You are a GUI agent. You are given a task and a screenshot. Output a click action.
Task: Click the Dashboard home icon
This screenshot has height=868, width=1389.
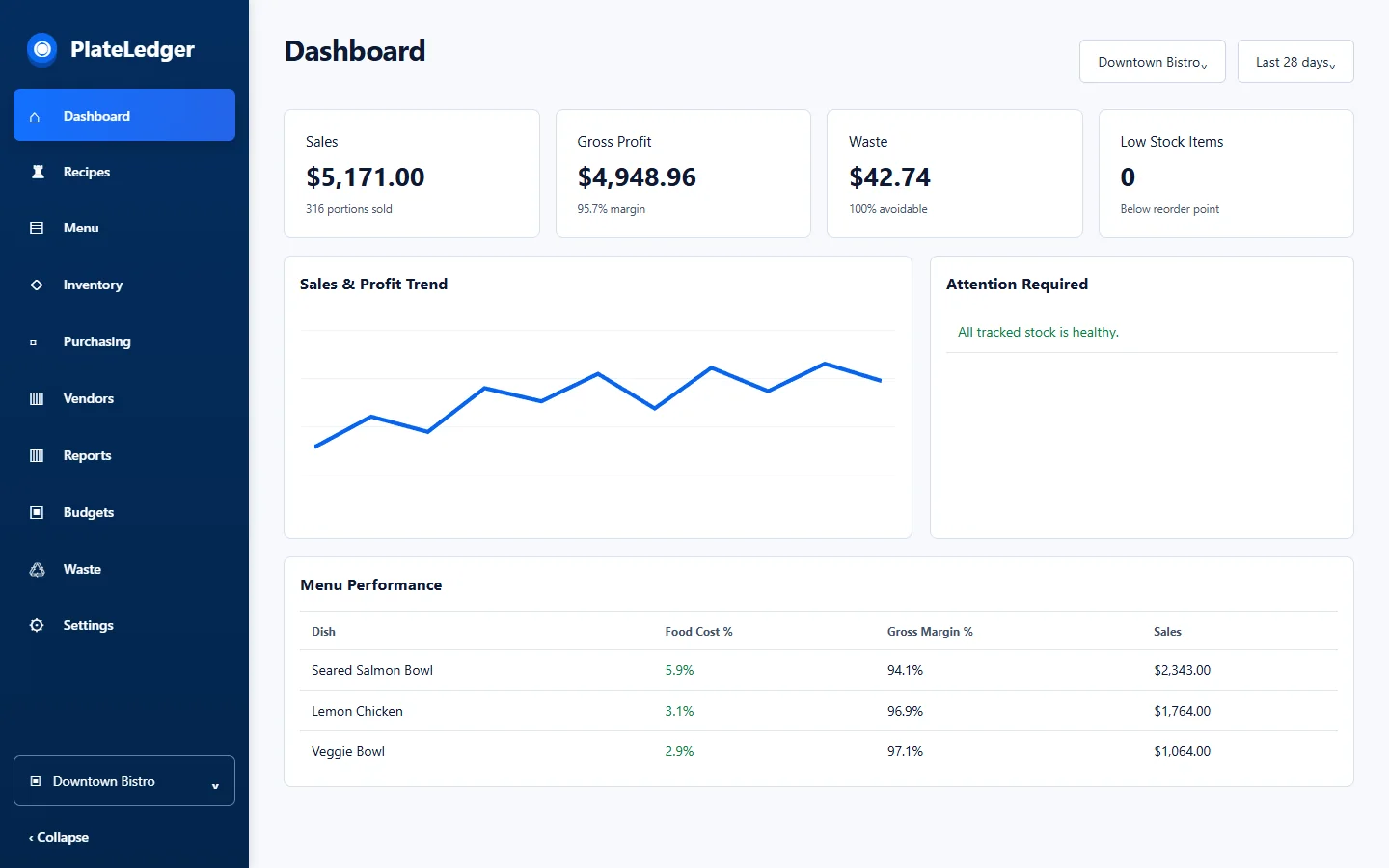coord(36,117)
